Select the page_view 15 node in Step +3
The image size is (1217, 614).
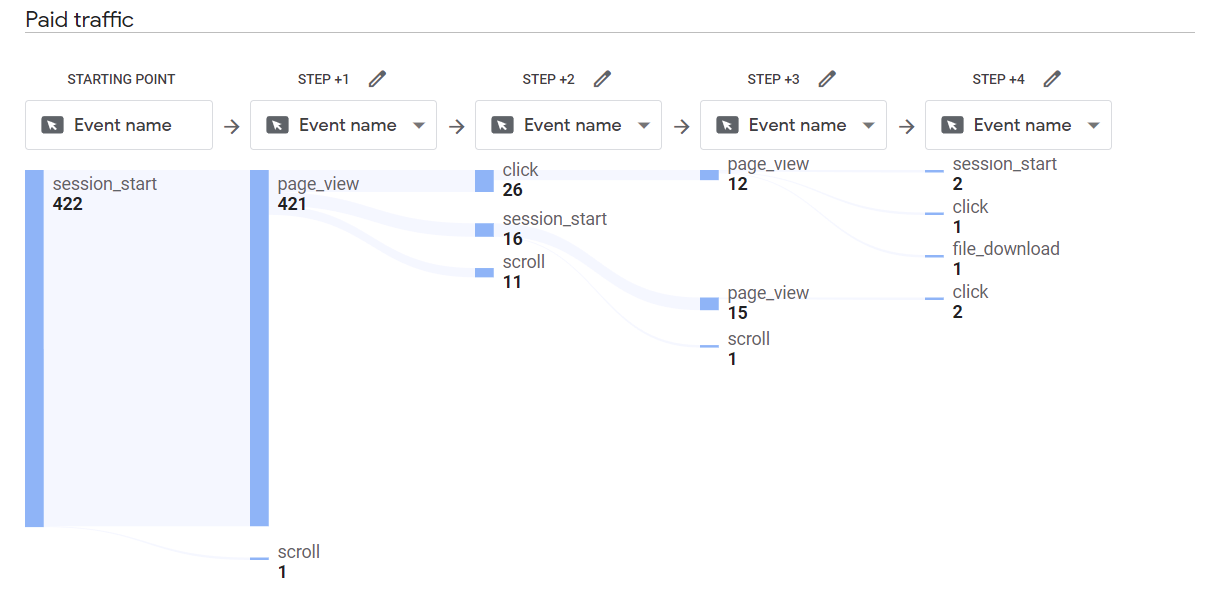coord(709,303)
